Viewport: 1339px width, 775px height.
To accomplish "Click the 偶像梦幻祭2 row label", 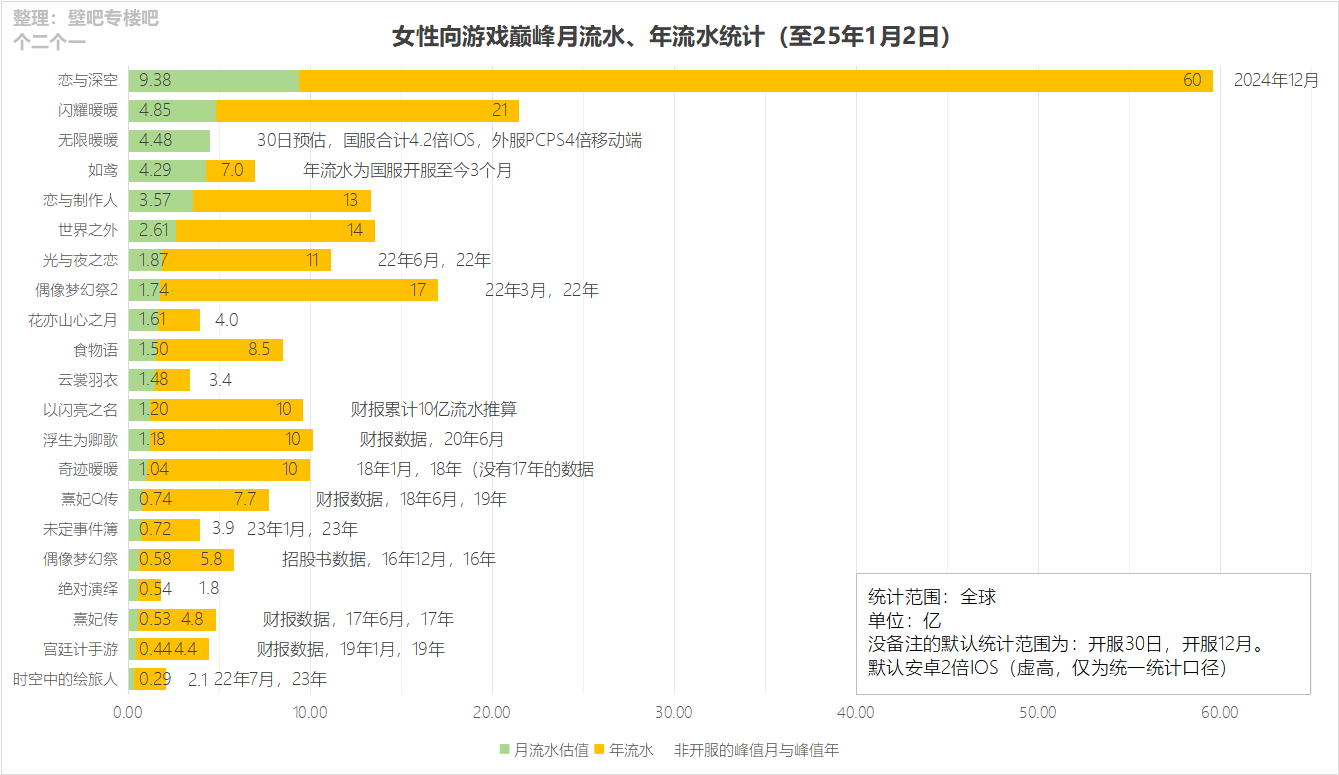I will click(x=77, y=291).
